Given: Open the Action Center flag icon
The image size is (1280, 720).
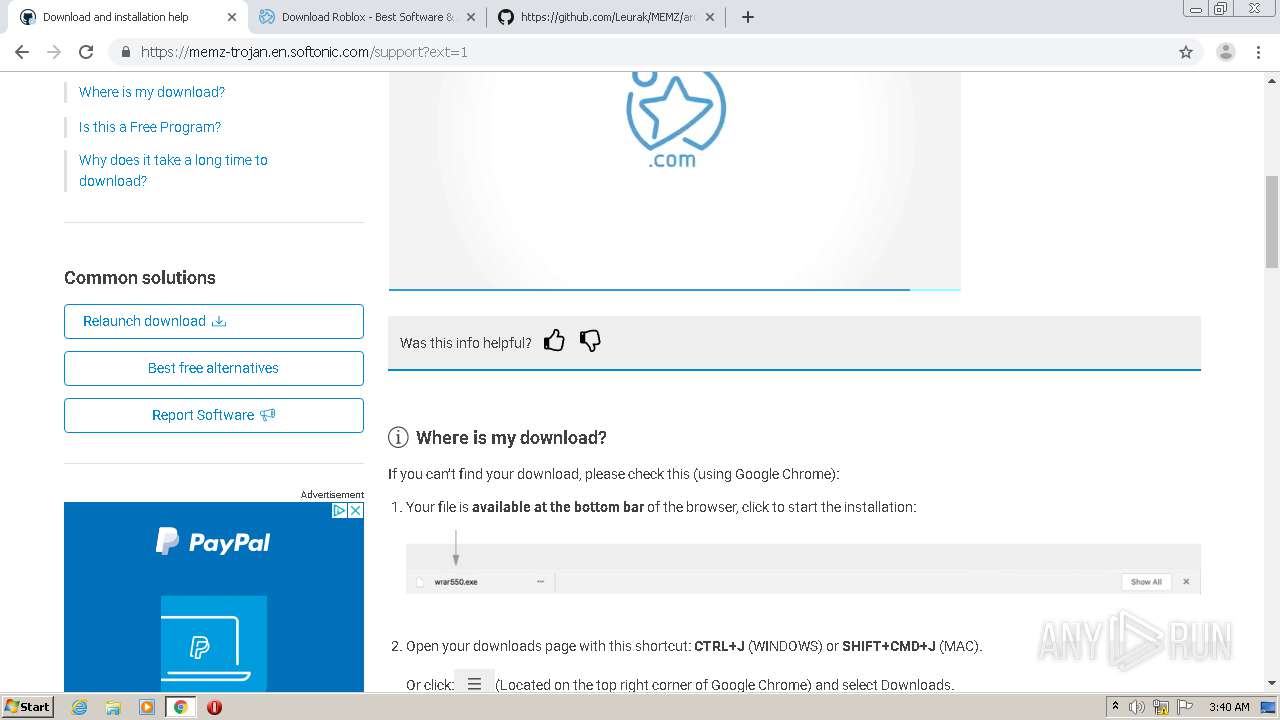Looking at the screenshot, I should coord(1183,707).
